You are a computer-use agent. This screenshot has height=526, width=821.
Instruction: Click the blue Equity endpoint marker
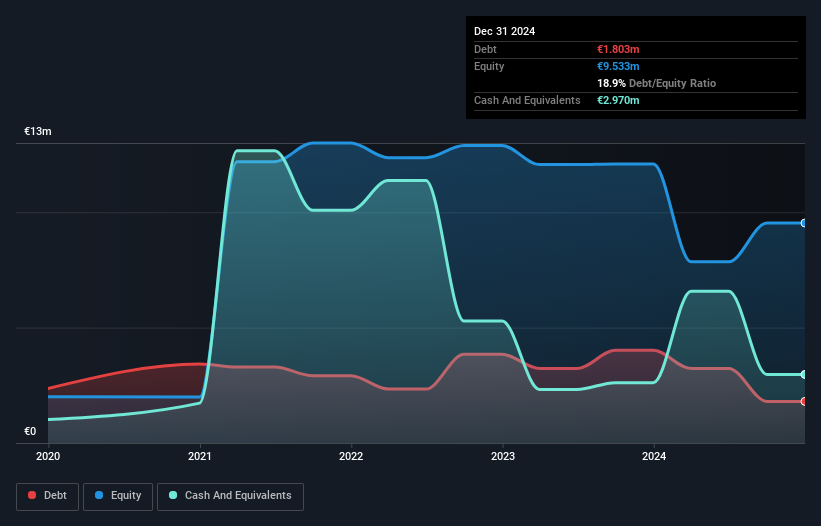[x=804, y=223]
